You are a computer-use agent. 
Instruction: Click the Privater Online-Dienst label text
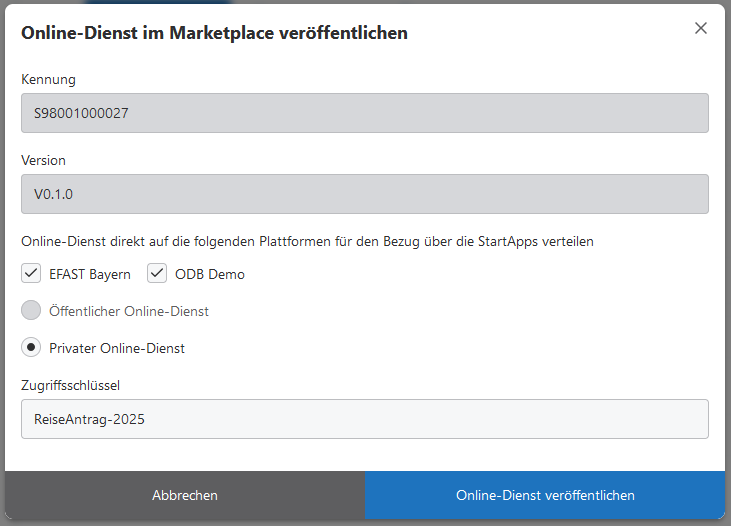pos(117,348)
